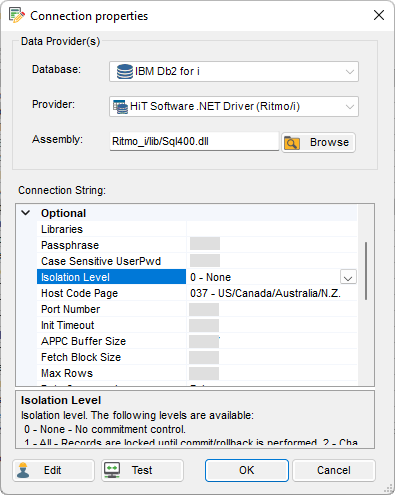Confirm with the OK button

(247, 470)
